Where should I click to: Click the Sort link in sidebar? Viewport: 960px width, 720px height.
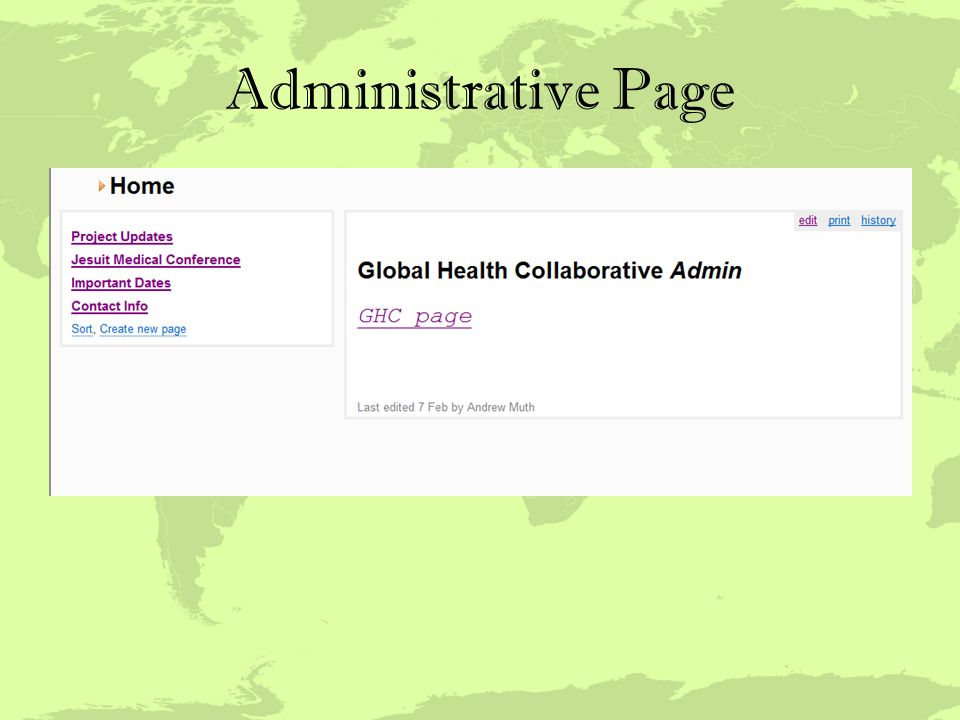(82, 329)
